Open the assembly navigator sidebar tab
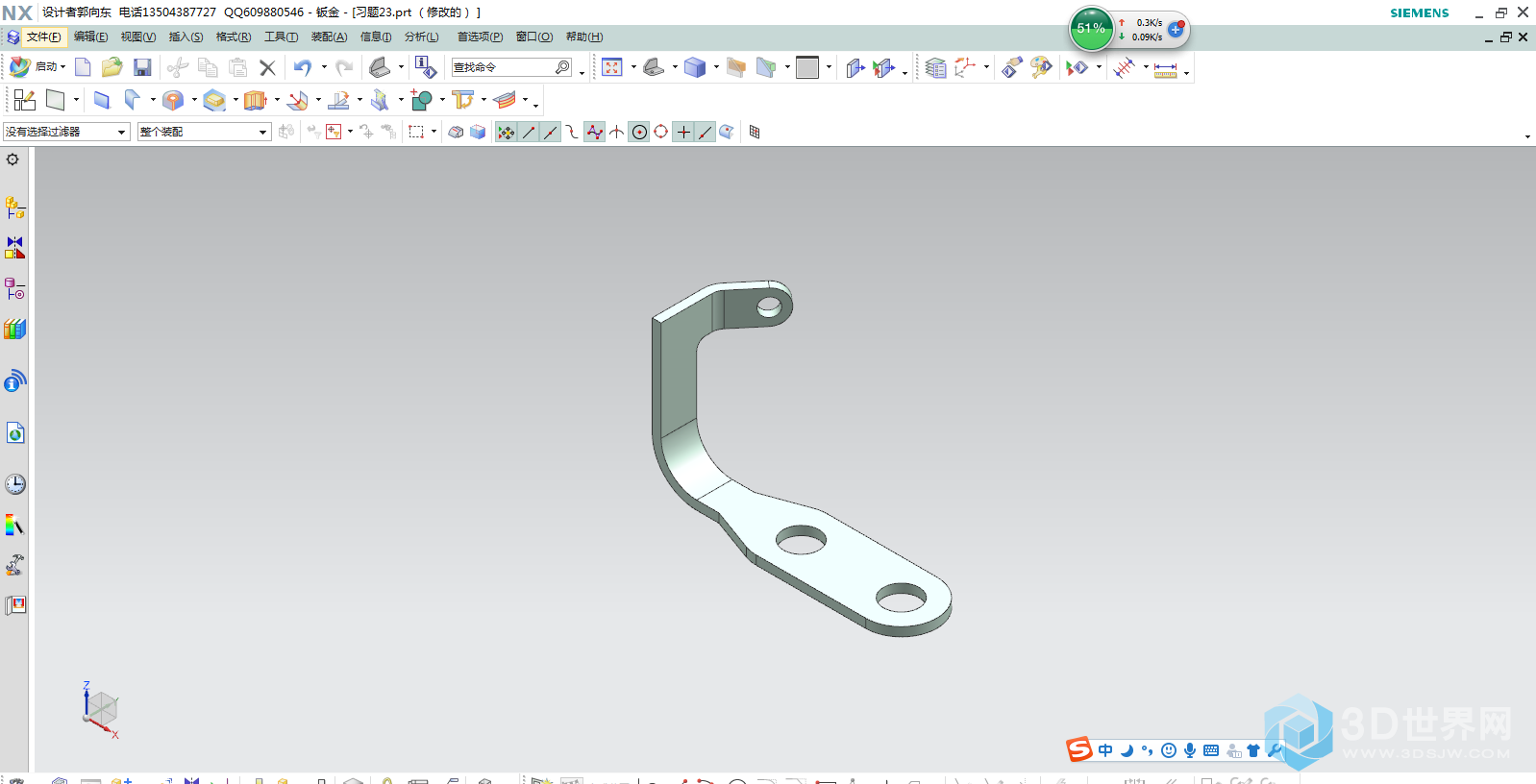 [14, 208]
